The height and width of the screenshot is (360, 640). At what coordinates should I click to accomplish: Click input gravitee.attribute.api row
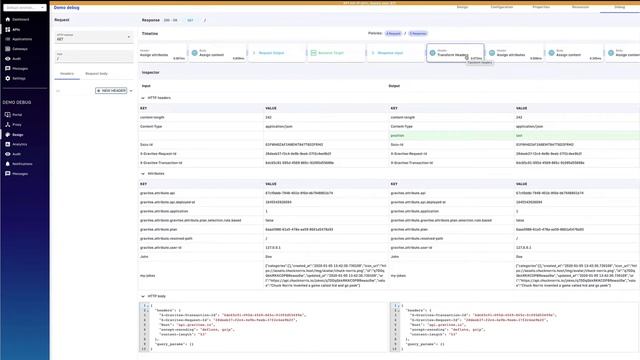coord(263,193)
